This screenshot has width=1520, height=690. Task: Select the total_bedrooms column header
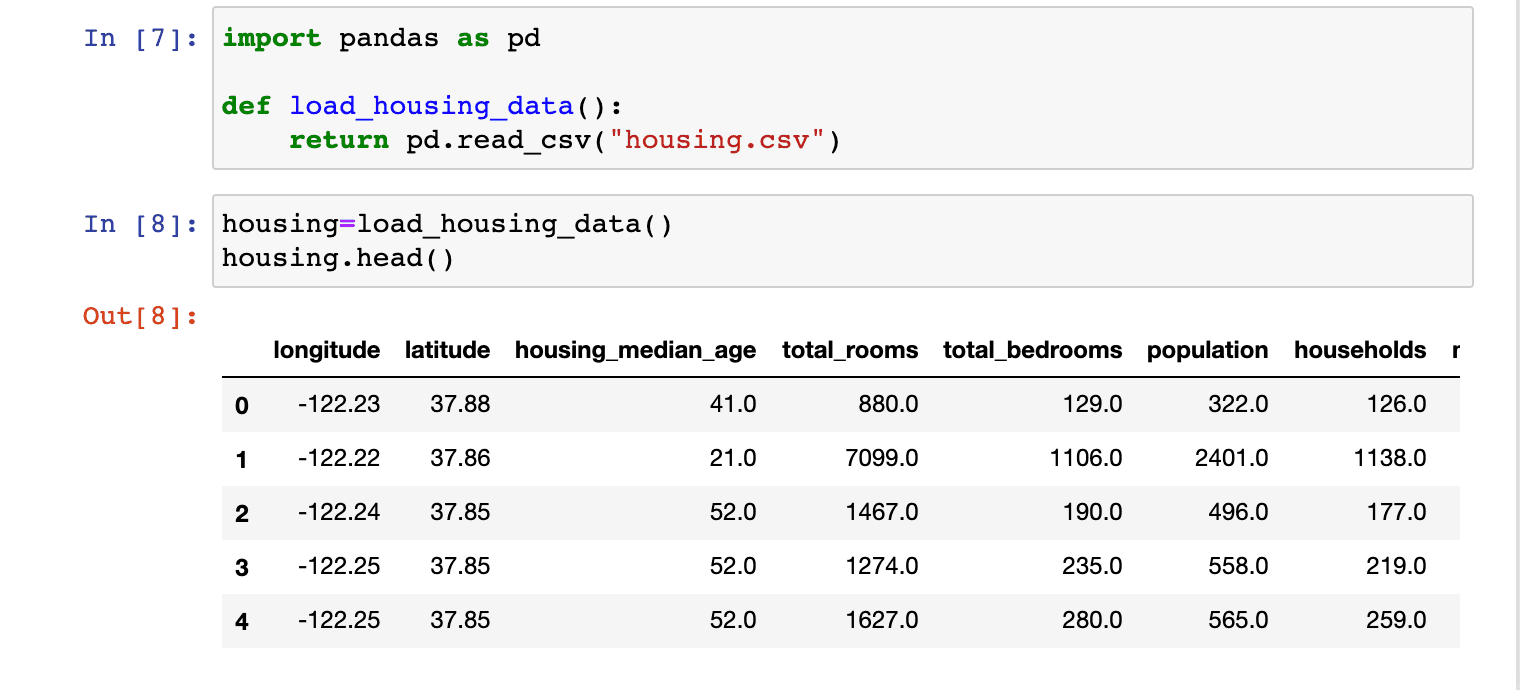tap(1032, 350)
